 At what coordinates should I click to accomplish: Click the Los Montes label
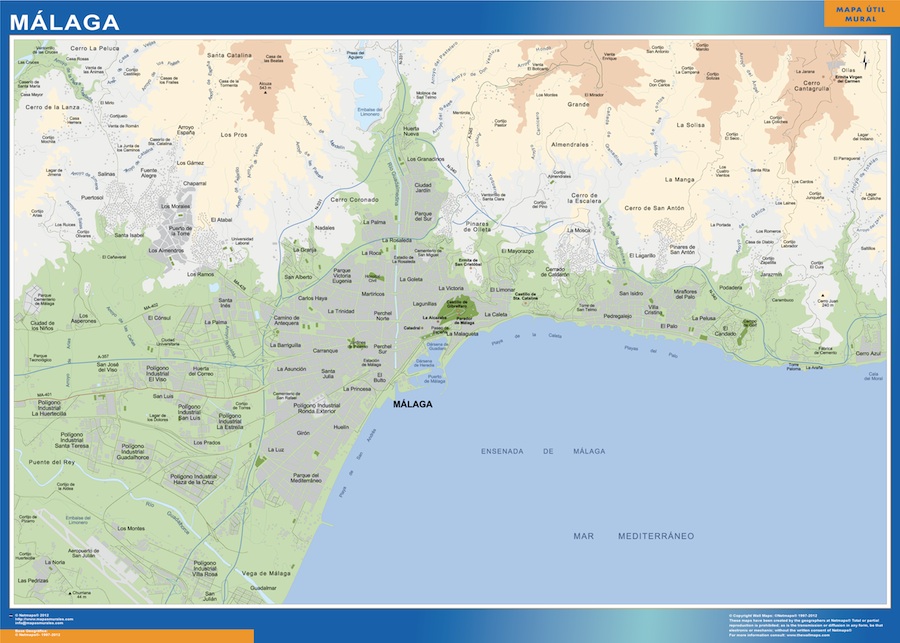[x=131, y=529]
